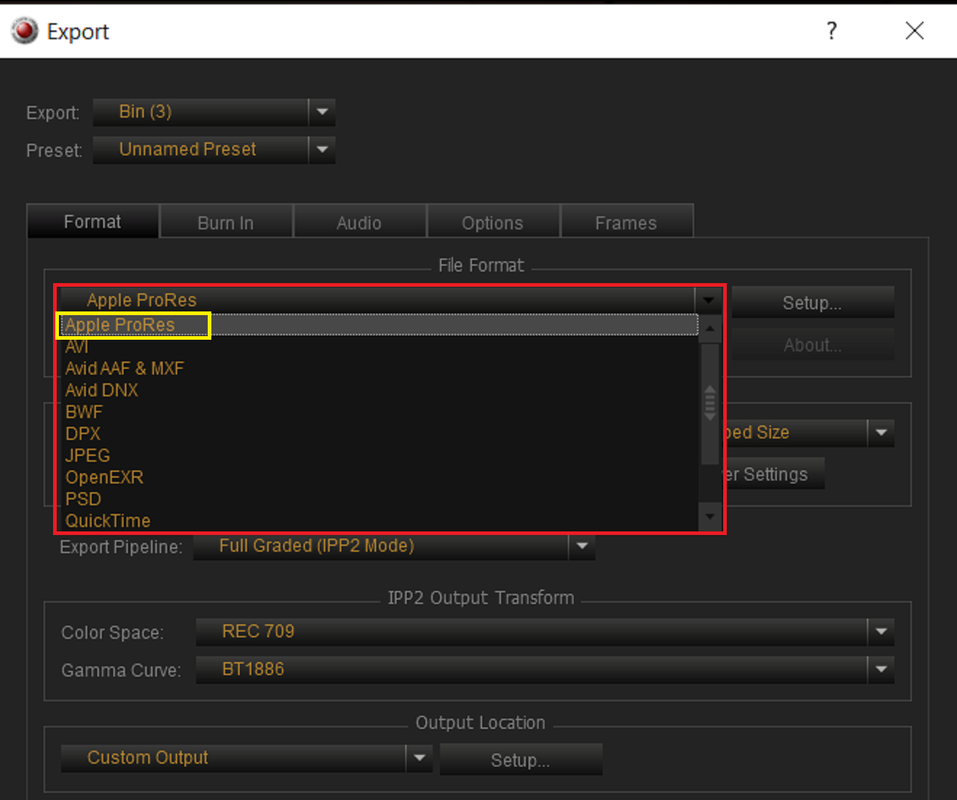Open the Export Bin (3) dropdown

(x=214, y=112)
